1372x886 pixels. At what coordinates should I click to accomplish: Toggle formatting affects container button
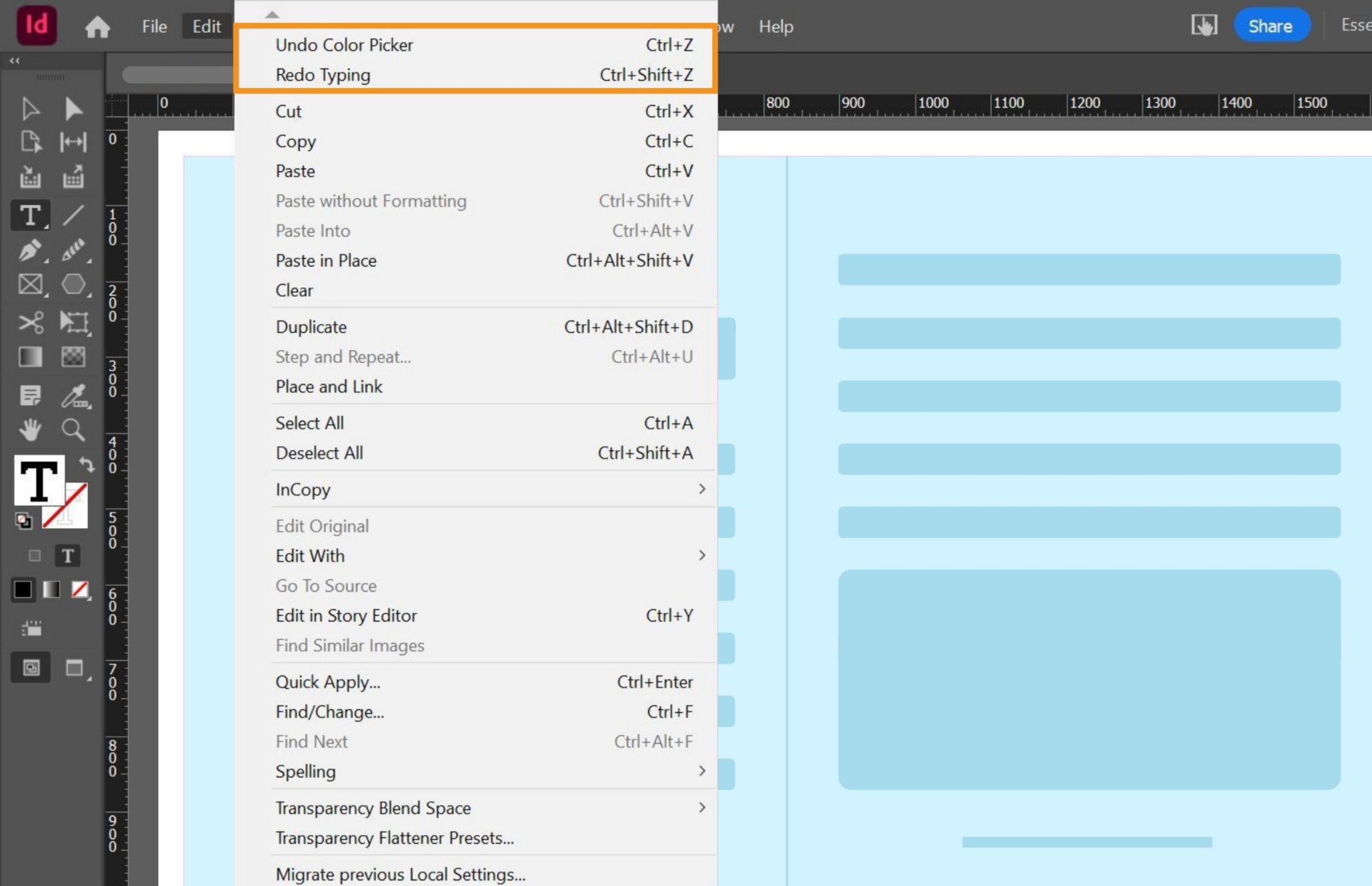click(x=34, y=556)
